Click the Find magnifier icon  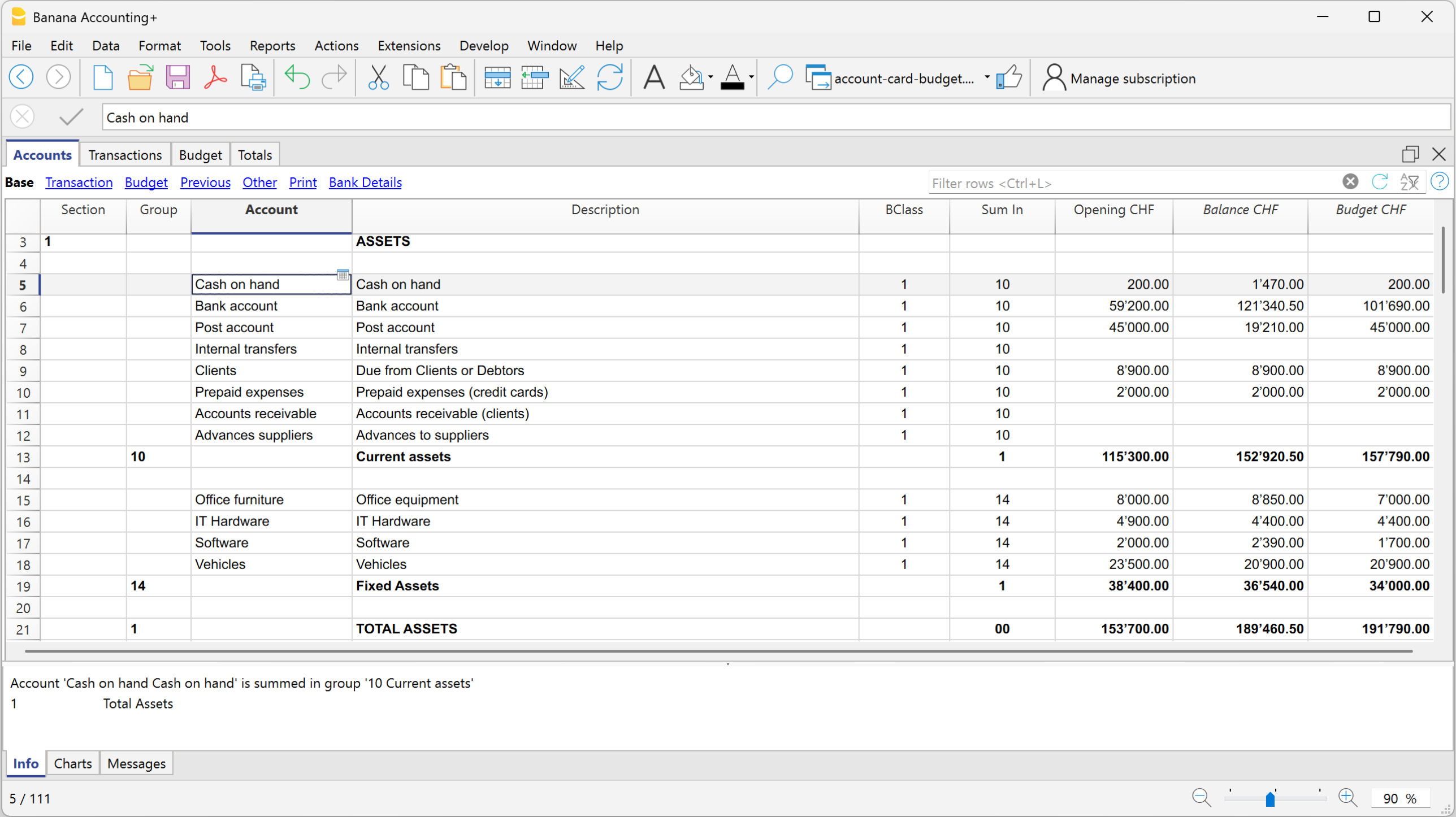coord(780,77)
